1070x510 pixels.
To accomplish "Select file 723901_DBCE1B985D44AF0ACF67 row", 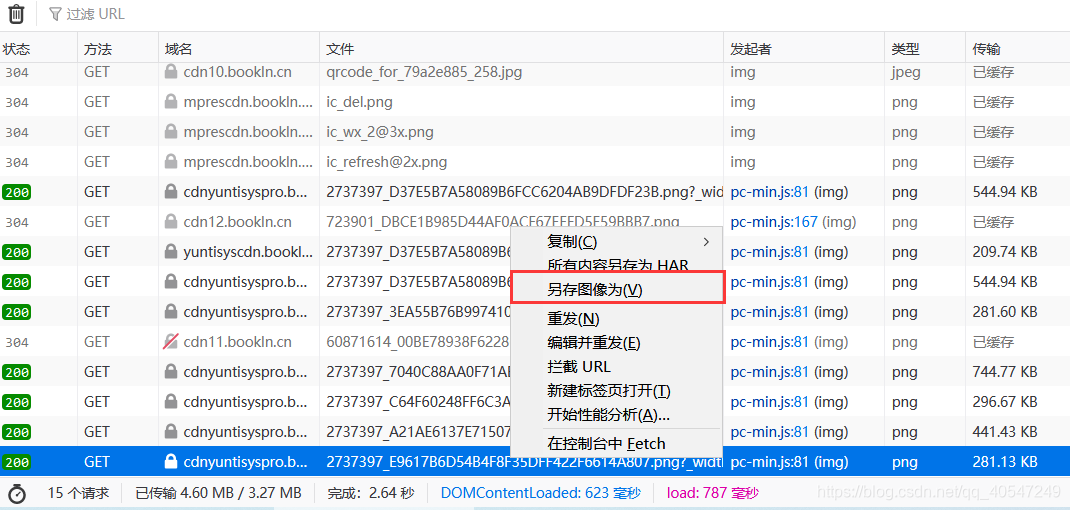I will [x=503, y=222].
